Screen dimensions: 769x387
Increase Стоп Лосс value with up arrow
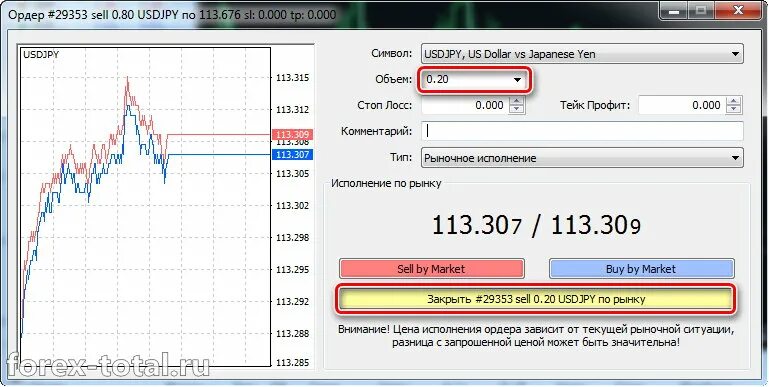coord(517,101)
